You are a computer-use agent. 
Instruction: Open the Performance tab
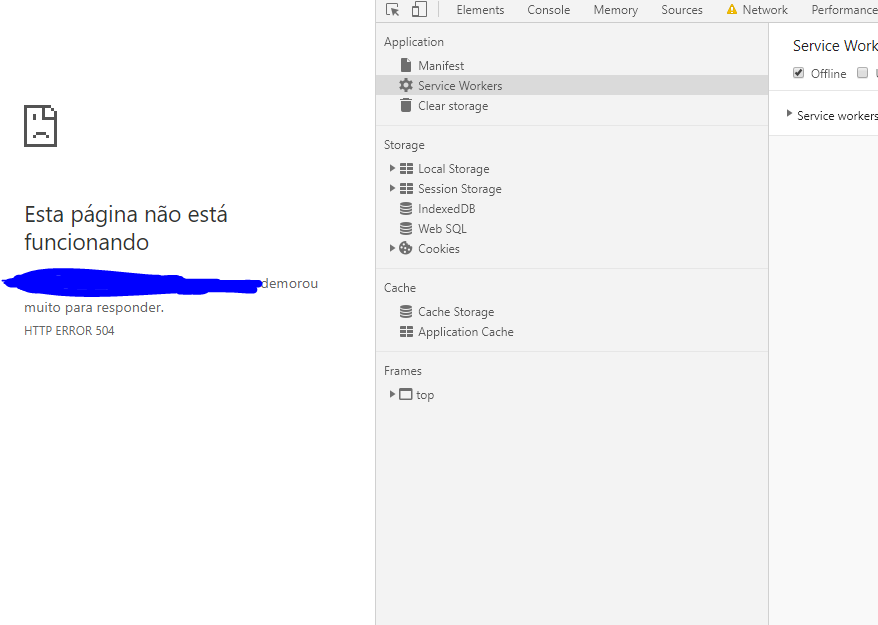[844, 10]
